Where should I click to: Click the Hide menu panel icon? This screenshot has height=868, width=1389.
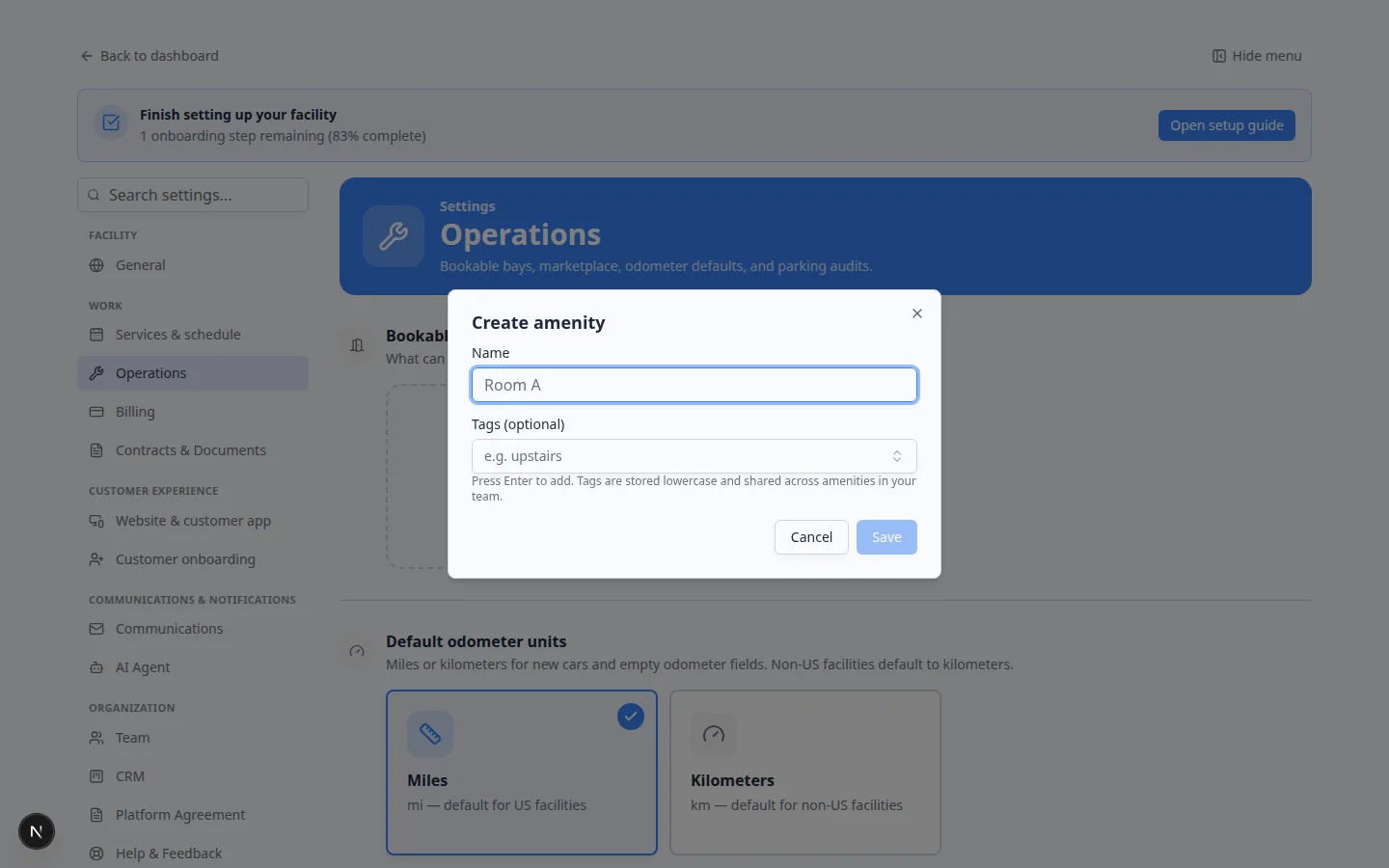[1219, 56]
